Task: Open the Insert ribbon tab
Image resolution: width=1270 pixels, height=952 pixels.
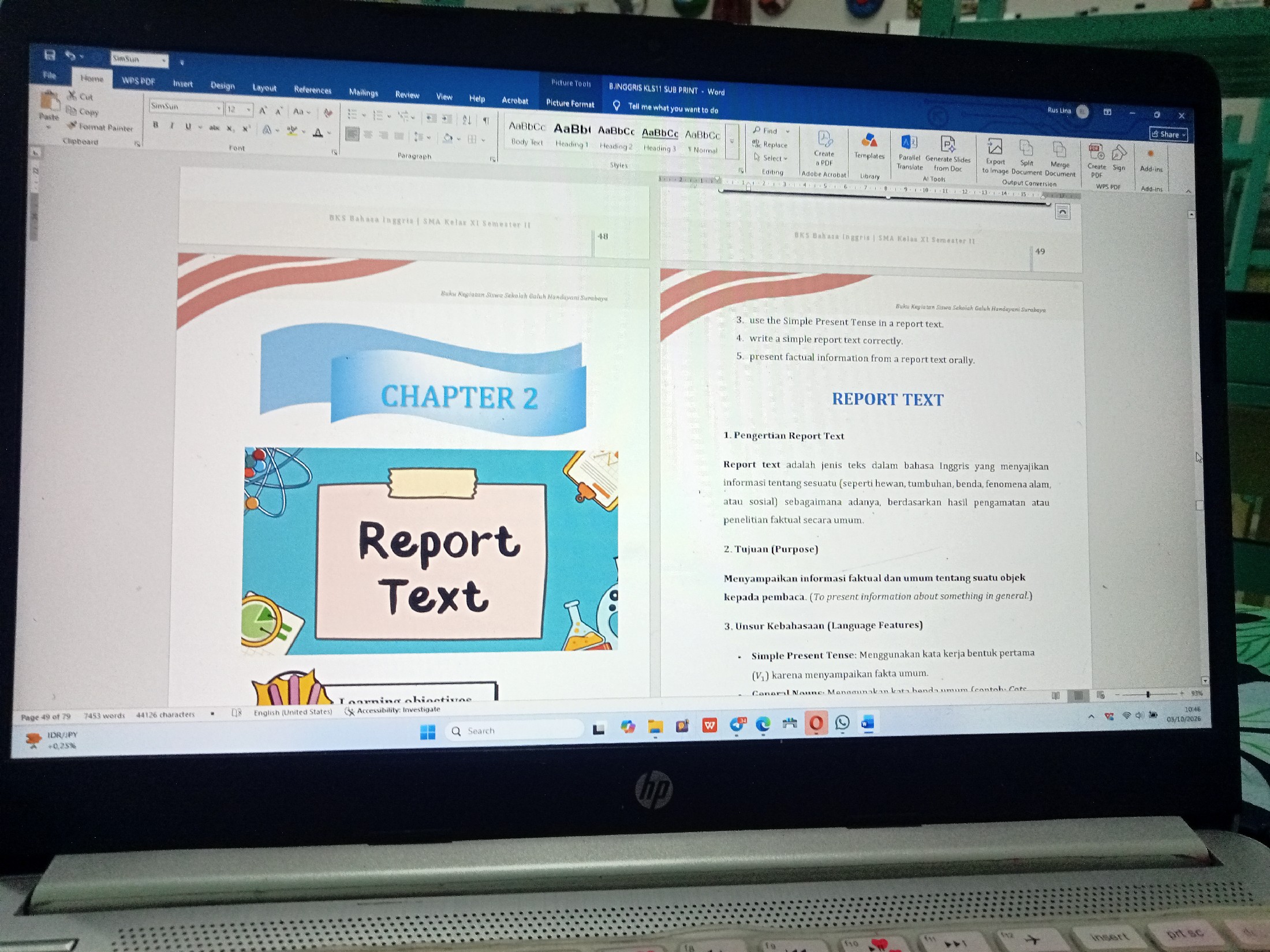Action: tap(182, 84)
